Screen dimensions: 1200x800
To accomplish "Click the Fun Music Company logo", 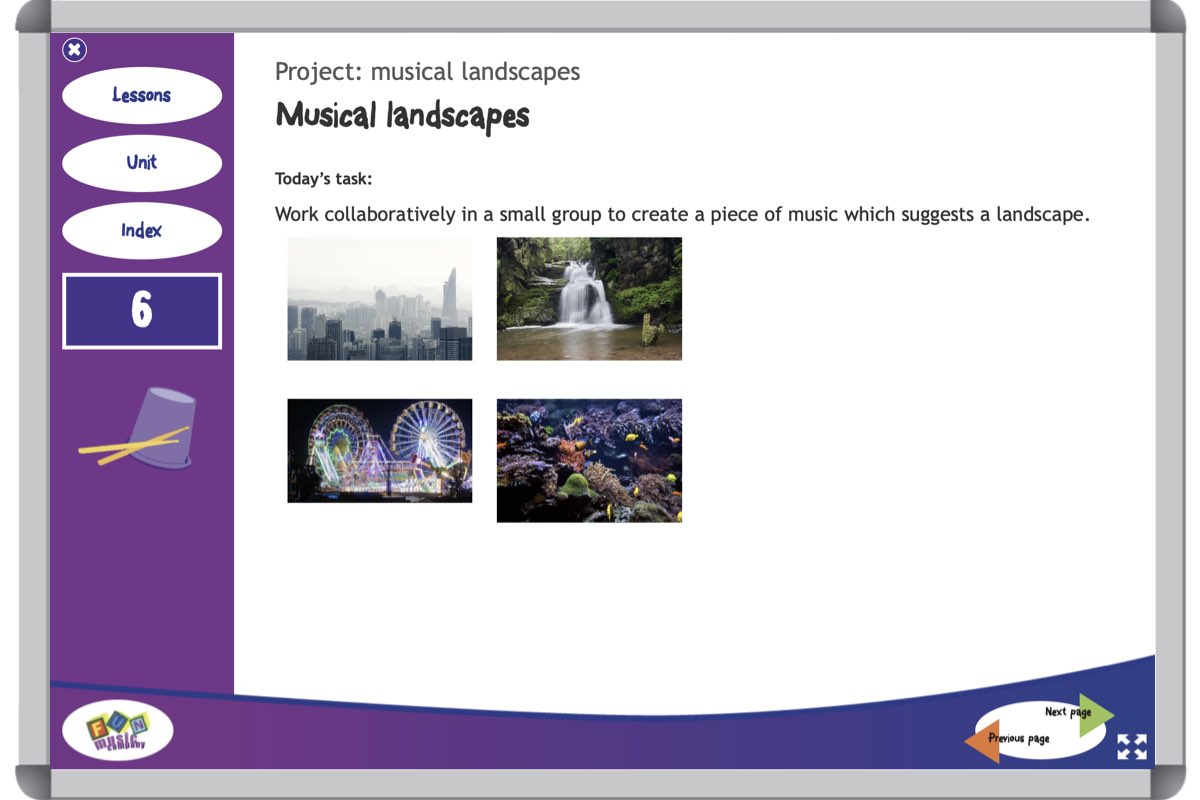I will pos(117,730).
